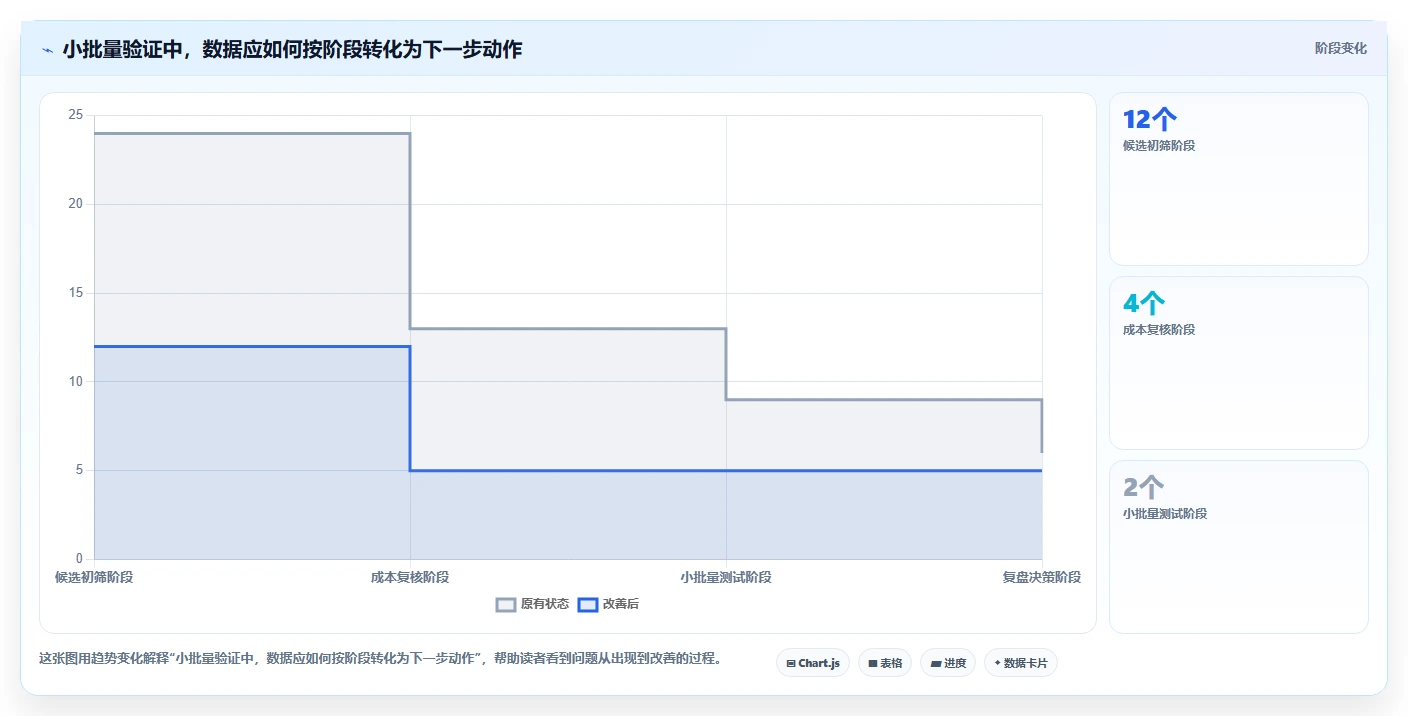The height and width of the screenshot is (716, 1408).
Task: Click the 复盘决策阶段 x-axis label
Action: pyautogui.click(x=1042, y=577)
